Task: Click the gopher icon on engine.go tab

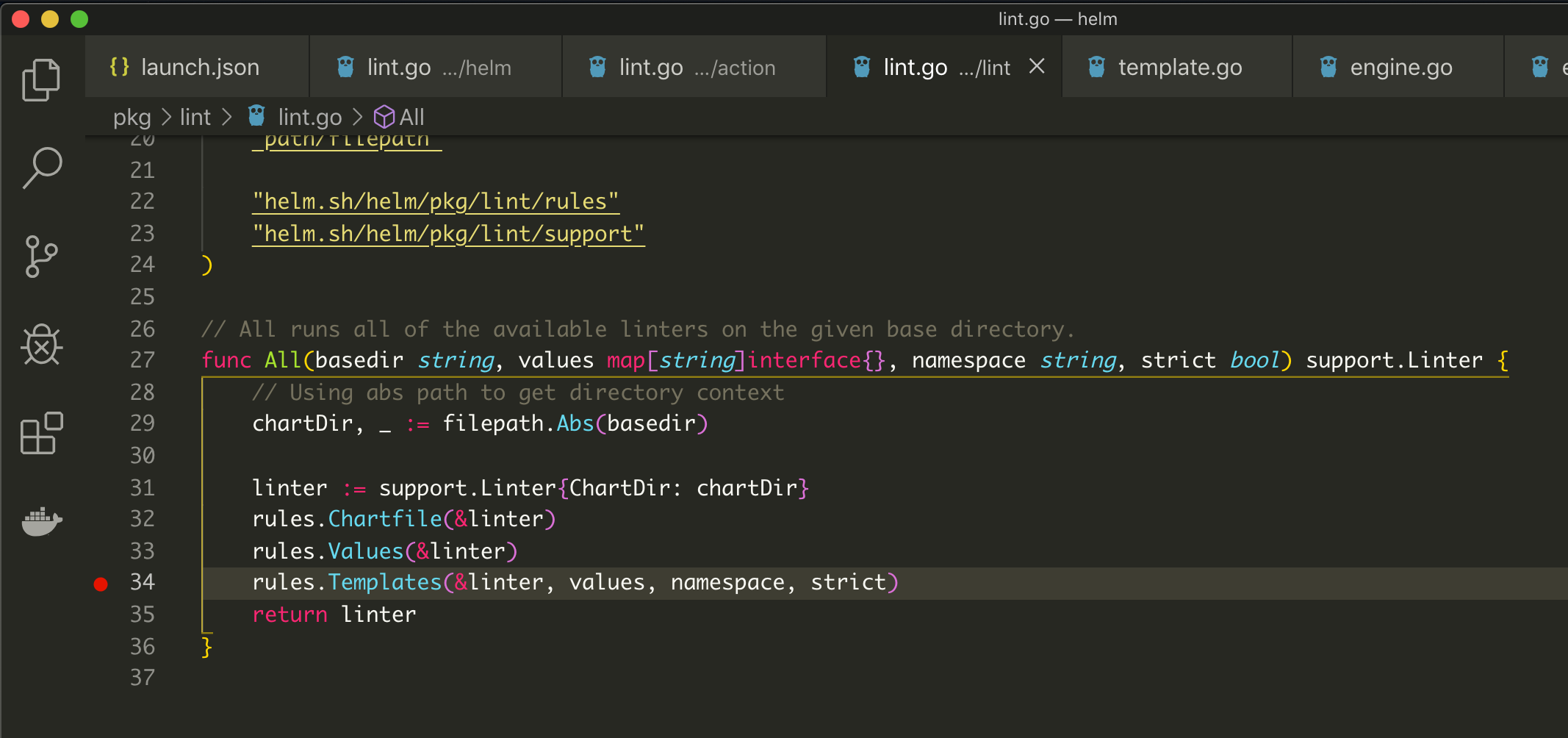Action: tap(1328, 67)
